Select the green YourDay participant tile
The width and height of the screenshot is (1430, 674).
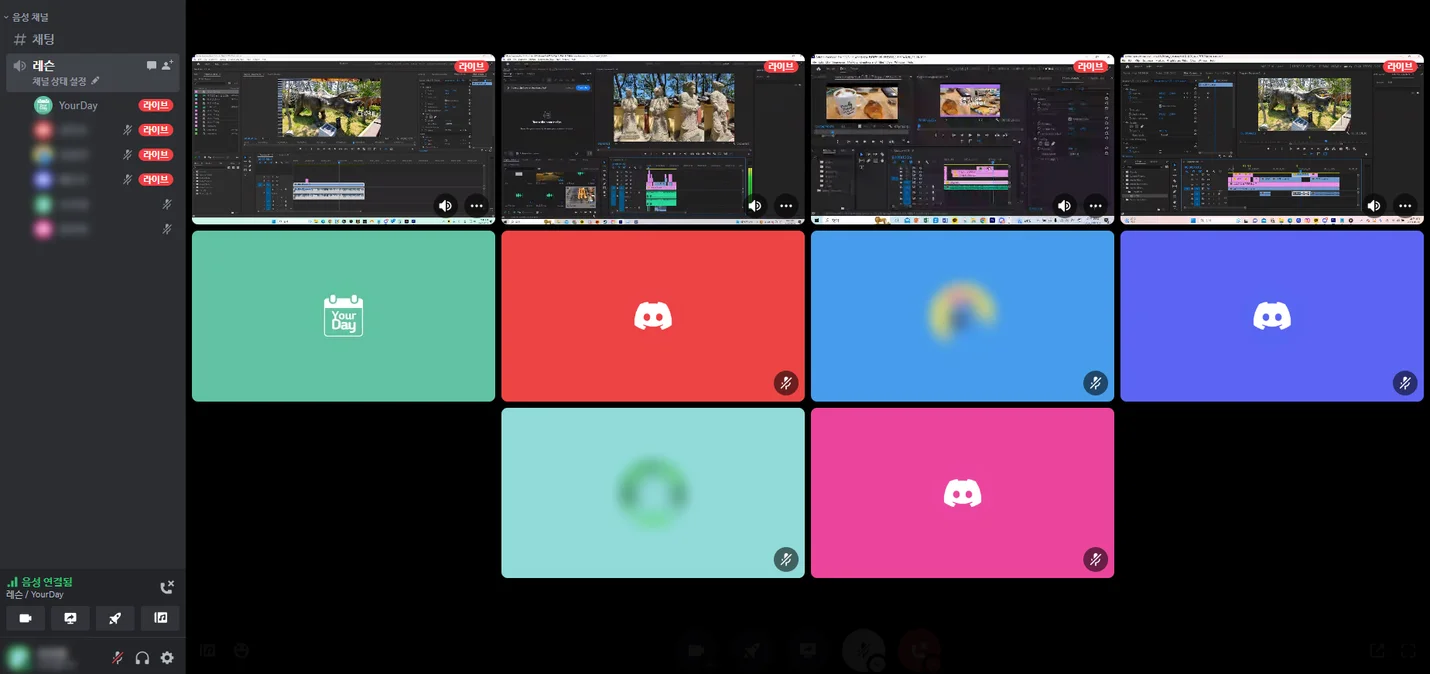(x=343, y=316)
